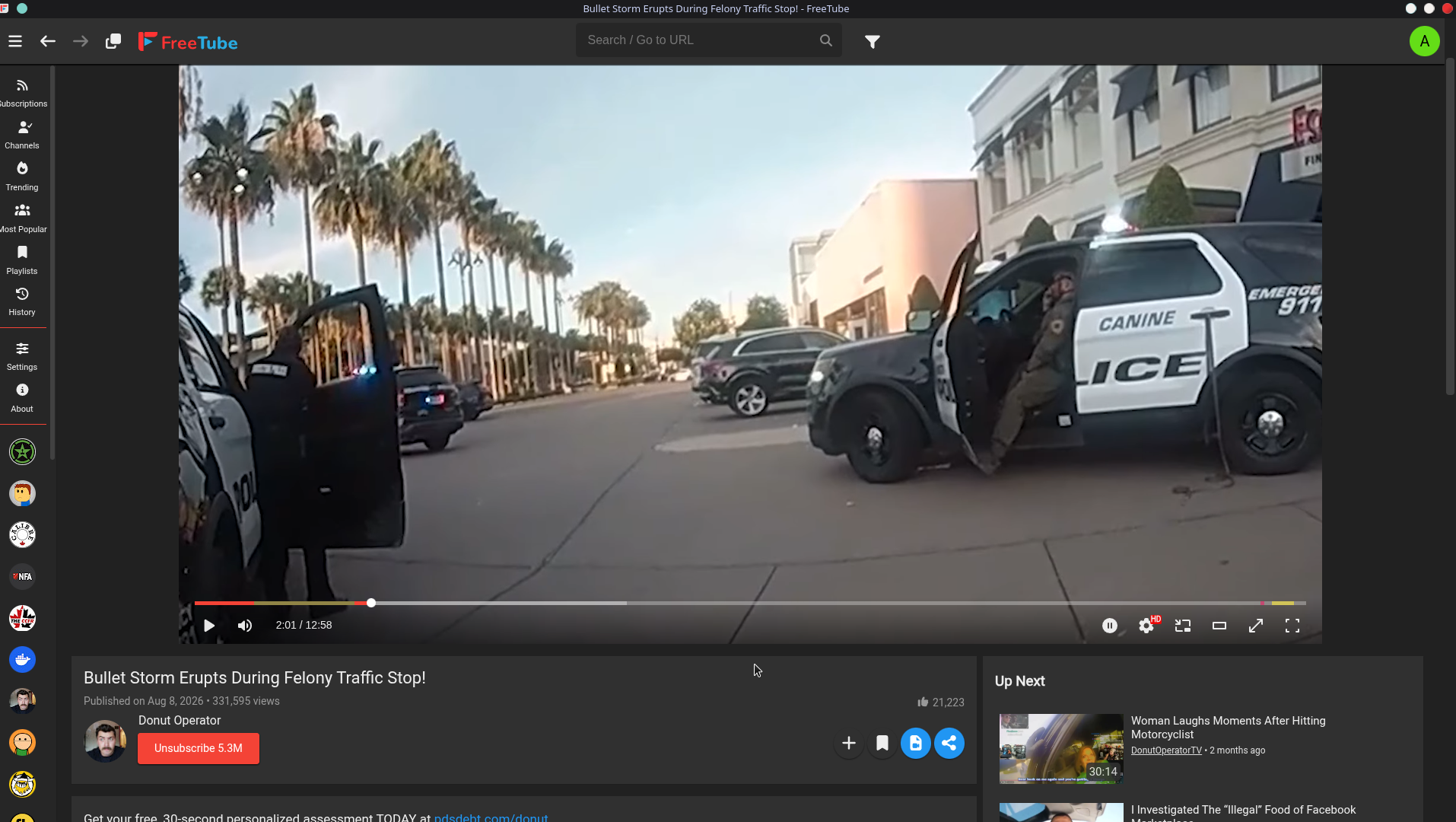Open Woman Laughs video thumbnail
The height and width of the screenshot is (822, 1456).
(x=1061, y=749)
